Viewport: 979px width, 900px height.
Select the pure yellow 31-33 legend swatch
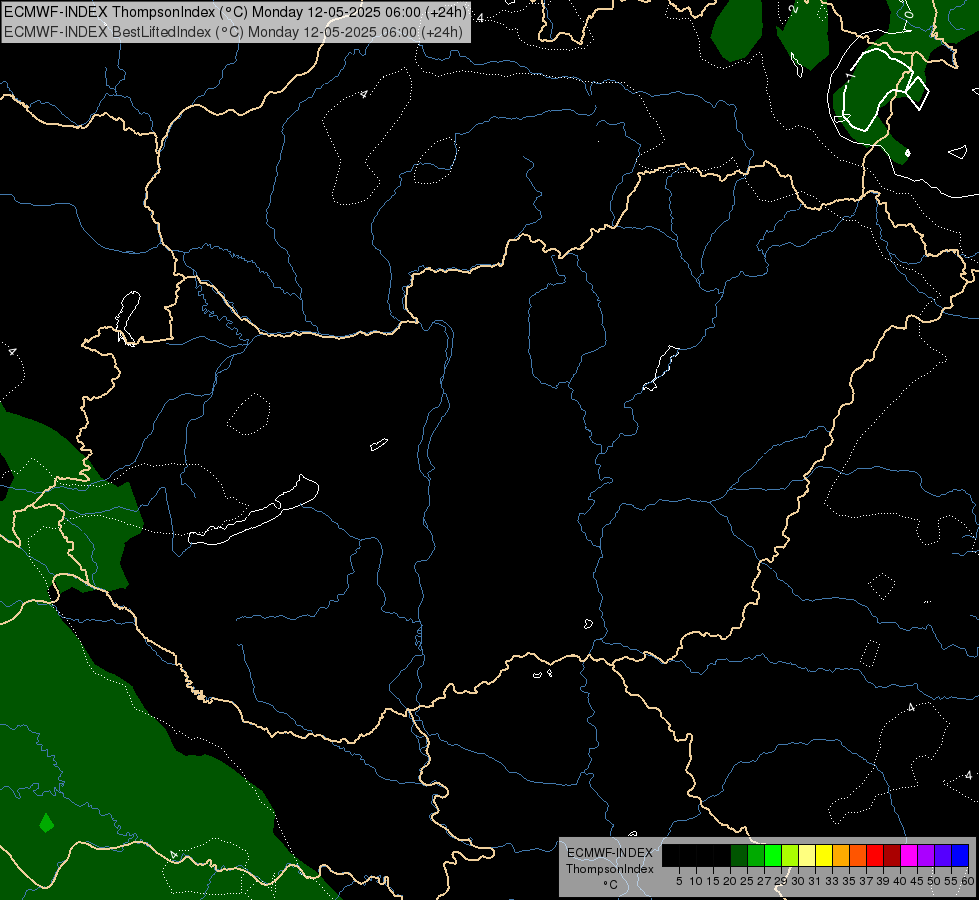pyautogui.click(x=824, y=855)
